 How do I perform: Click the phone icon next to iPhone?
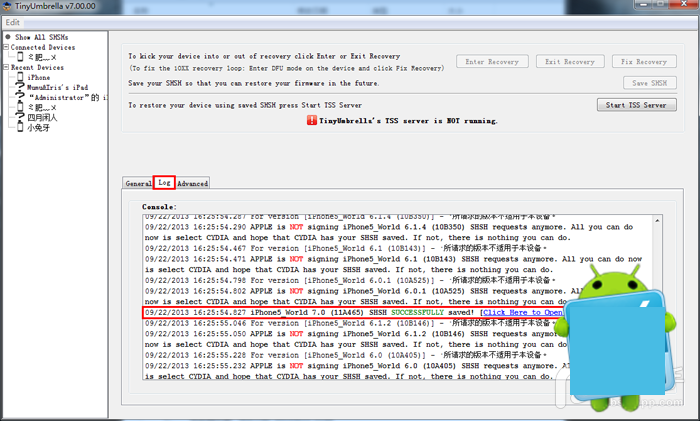[20, 77]
